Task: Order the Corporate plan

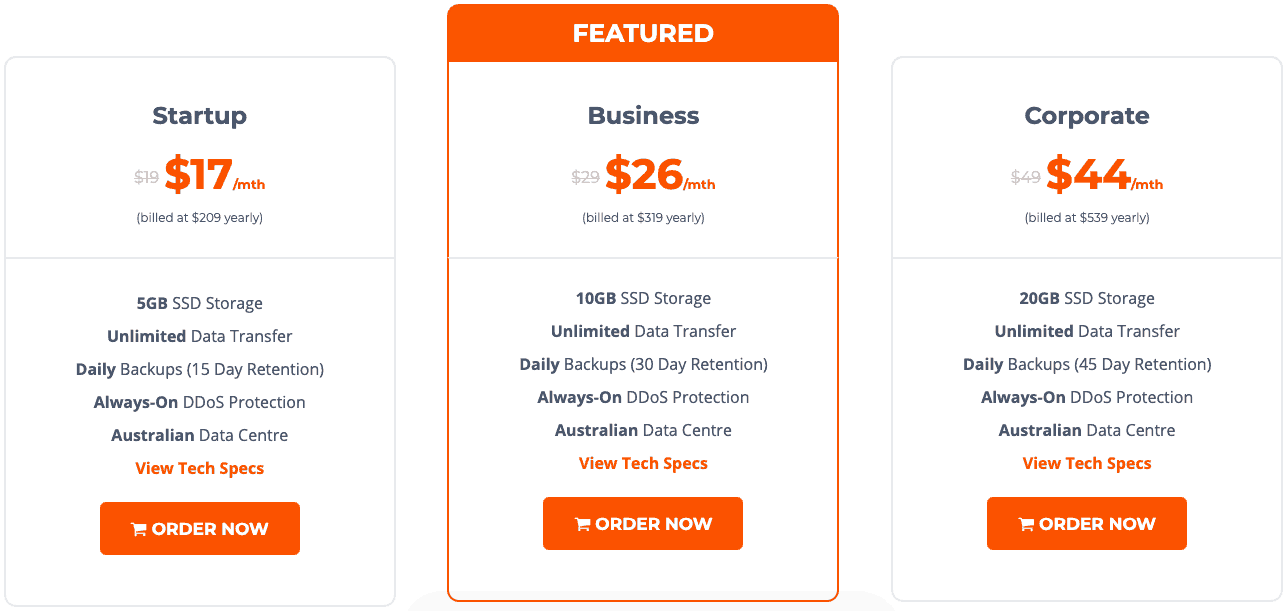Action: [x=1087, y=523]
